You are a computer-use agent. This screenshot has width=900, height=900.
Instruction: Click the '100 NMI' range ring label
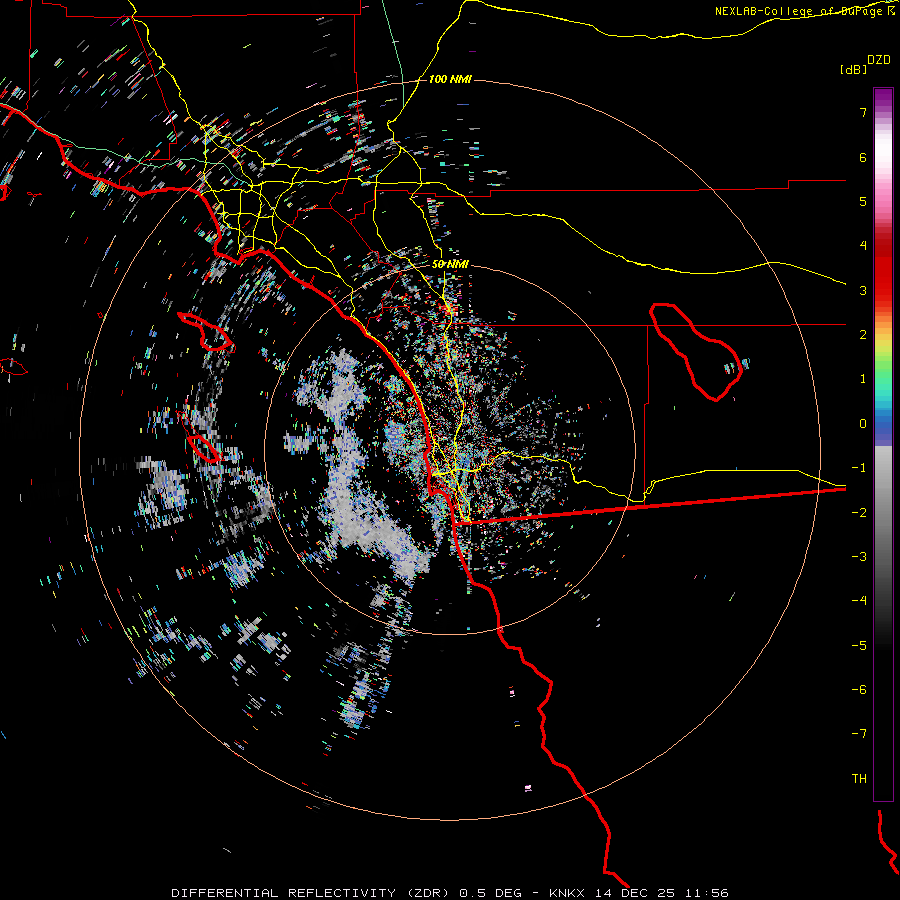450,79
